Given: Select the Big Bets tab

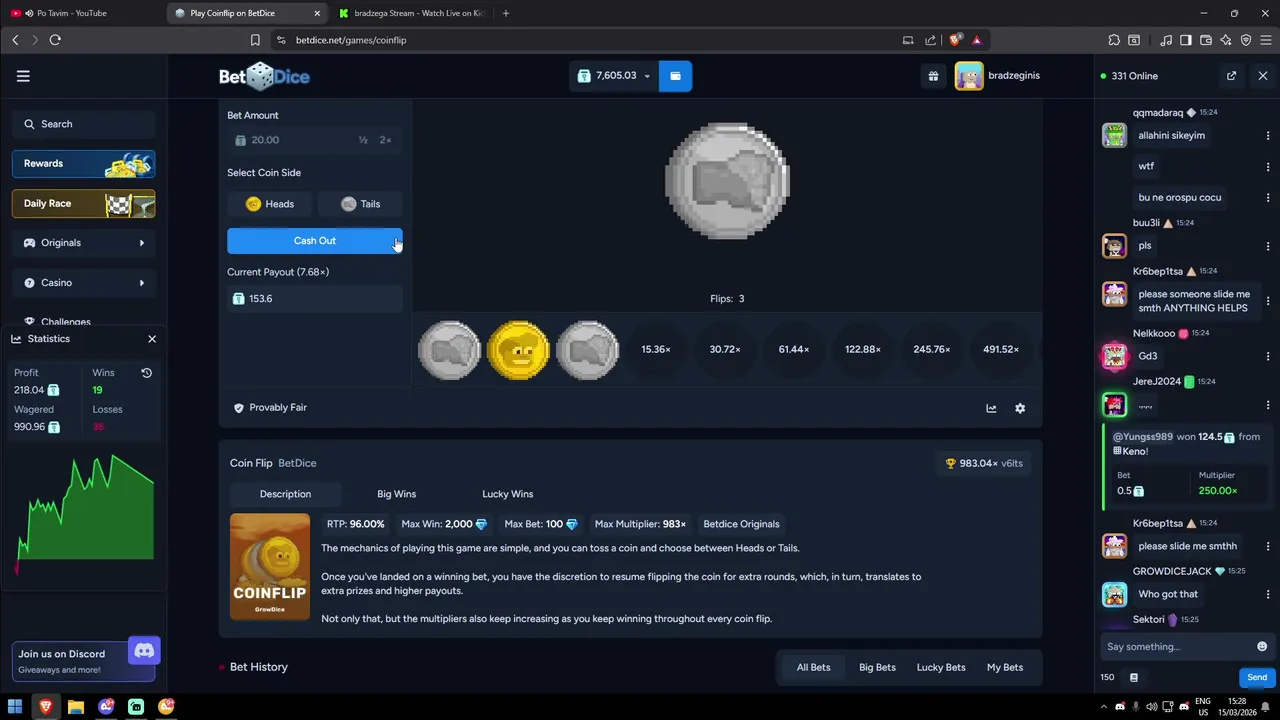Looking at the screenshot, I should (877, 668).
